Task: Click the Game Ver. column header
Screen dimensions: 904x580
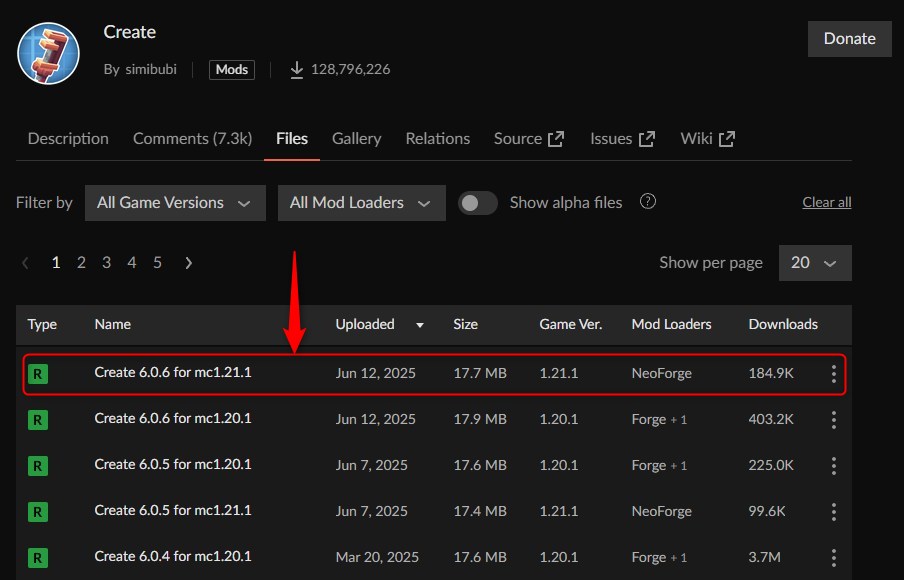Action: point(571,325)
